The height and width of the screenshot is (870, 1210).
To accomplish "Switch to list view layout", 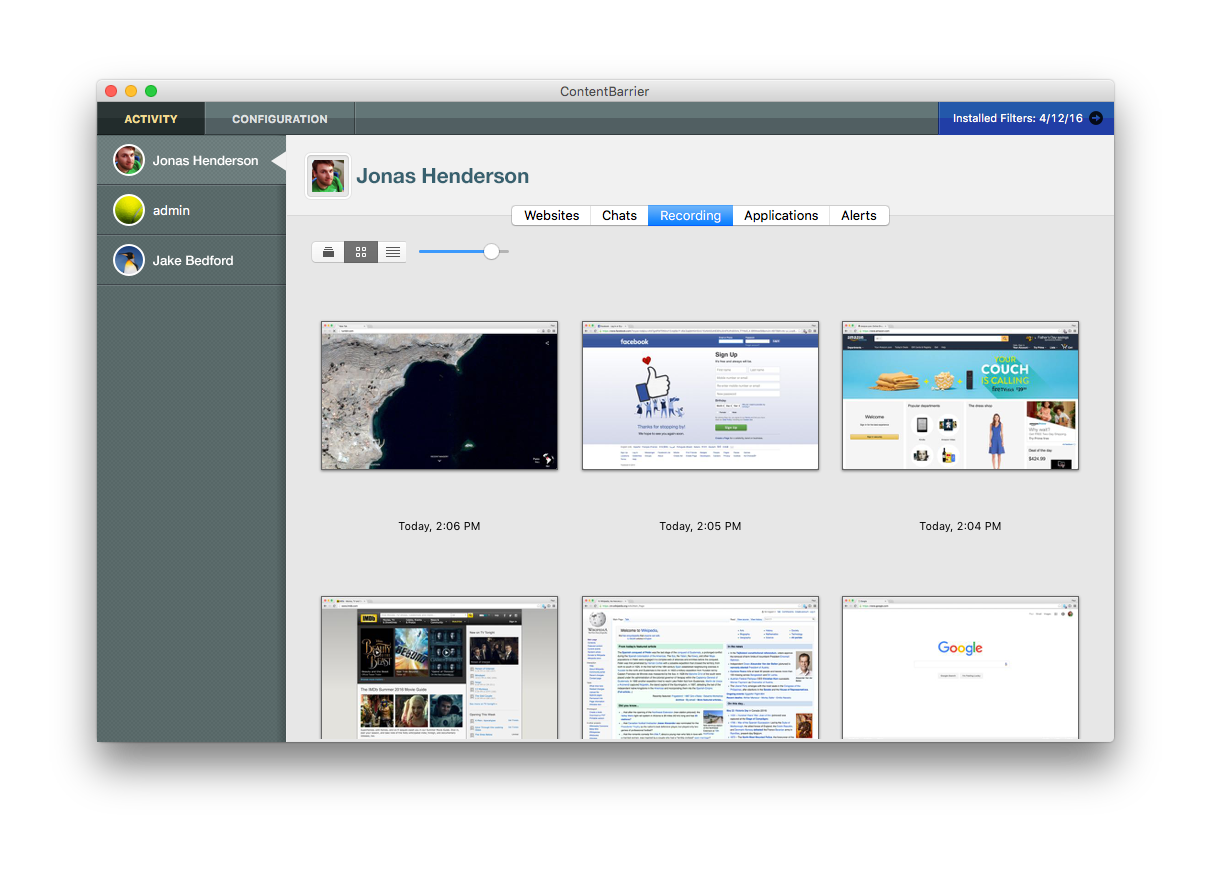I will pyautogui.click(x=393, y=252).
